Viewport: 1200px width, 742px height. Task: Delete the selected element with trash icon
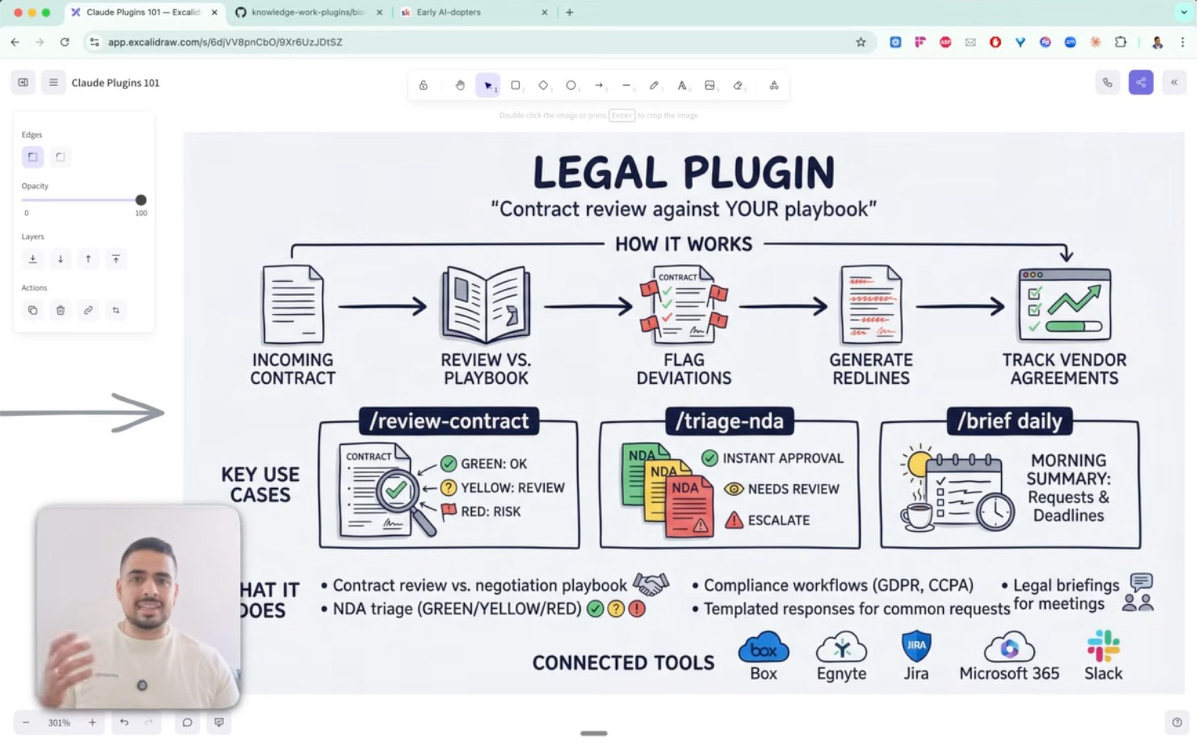tap(60, 311)
